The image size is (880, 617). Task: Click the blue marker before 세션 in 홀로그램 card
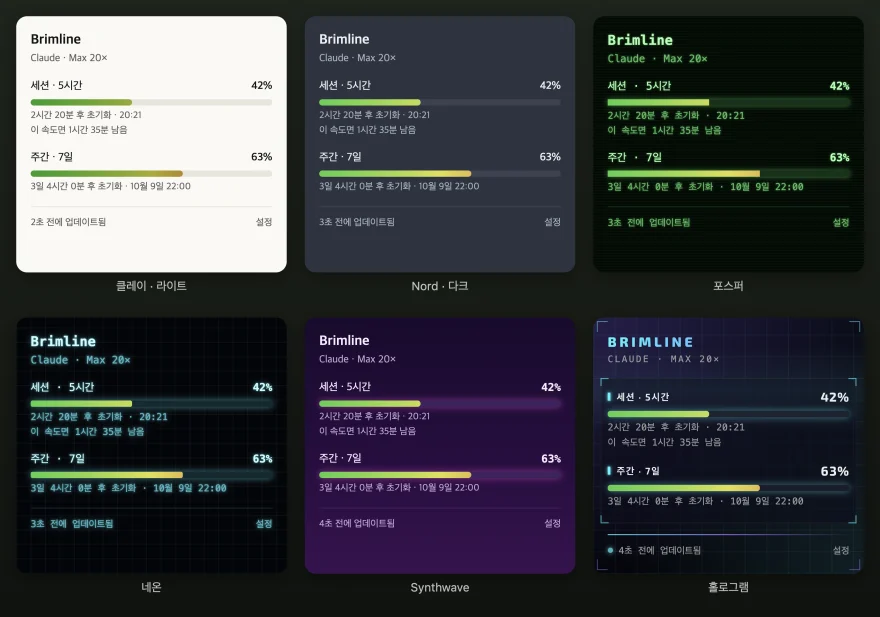[609, 397]
